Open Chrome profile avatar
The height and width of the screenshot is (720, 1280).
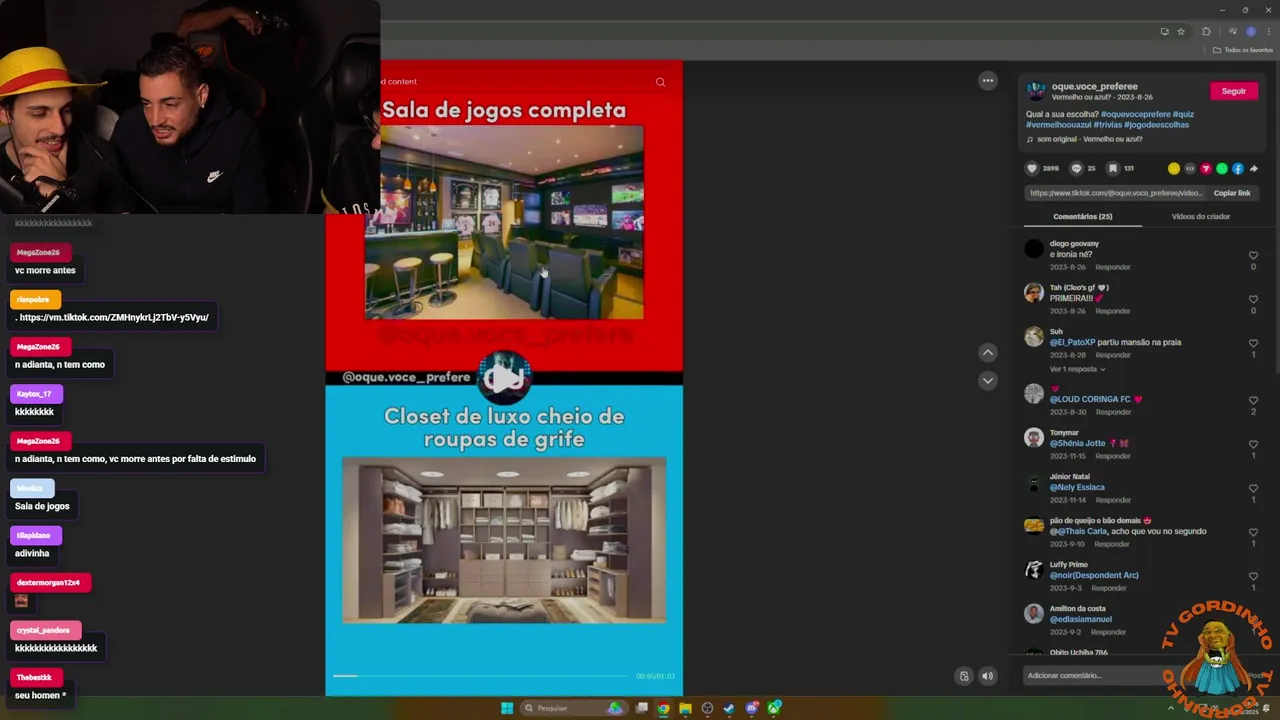(1250, 32)
